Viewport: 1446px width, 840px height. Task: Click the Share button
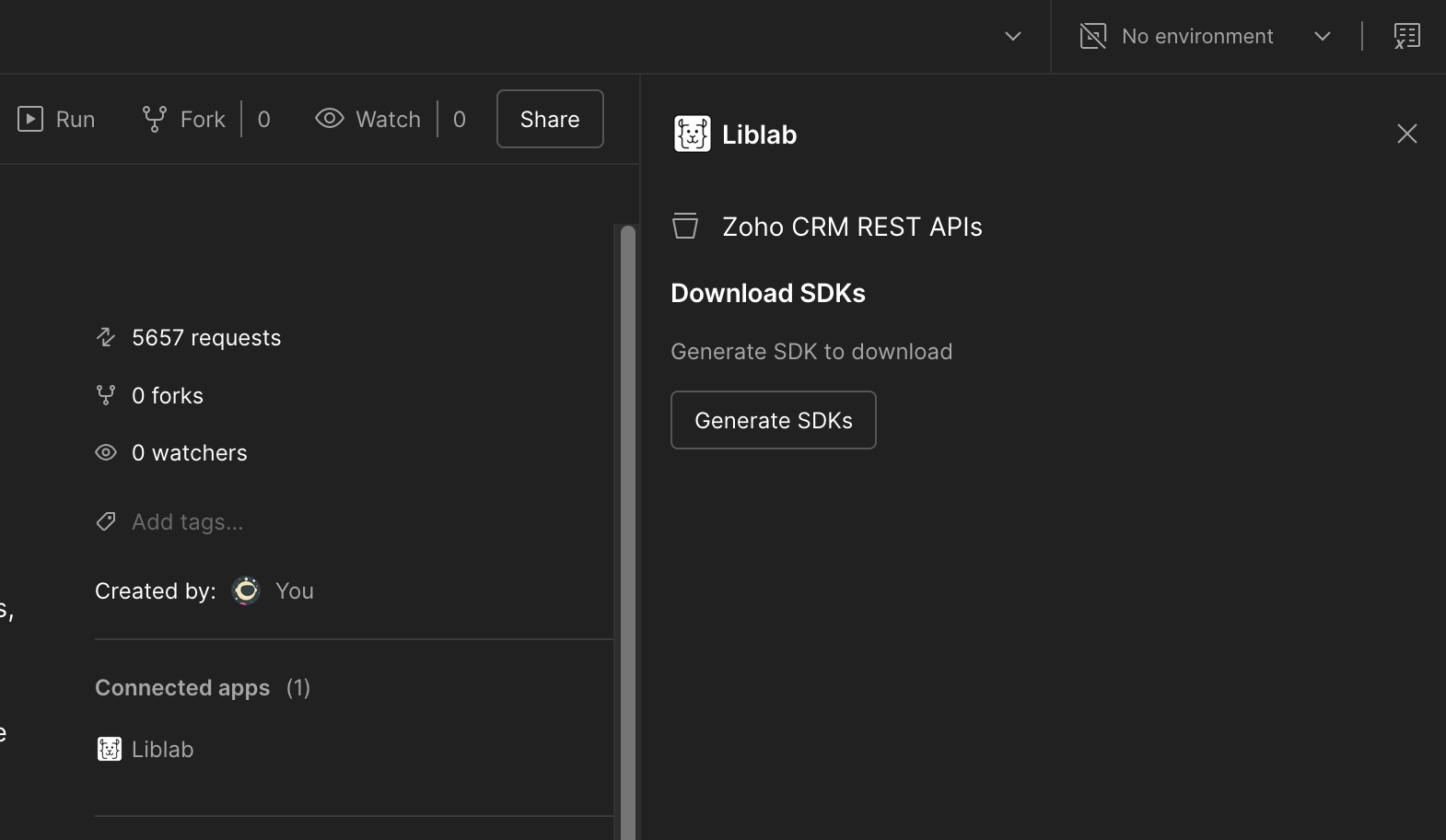pyautogui.click(x=550, y=119)
